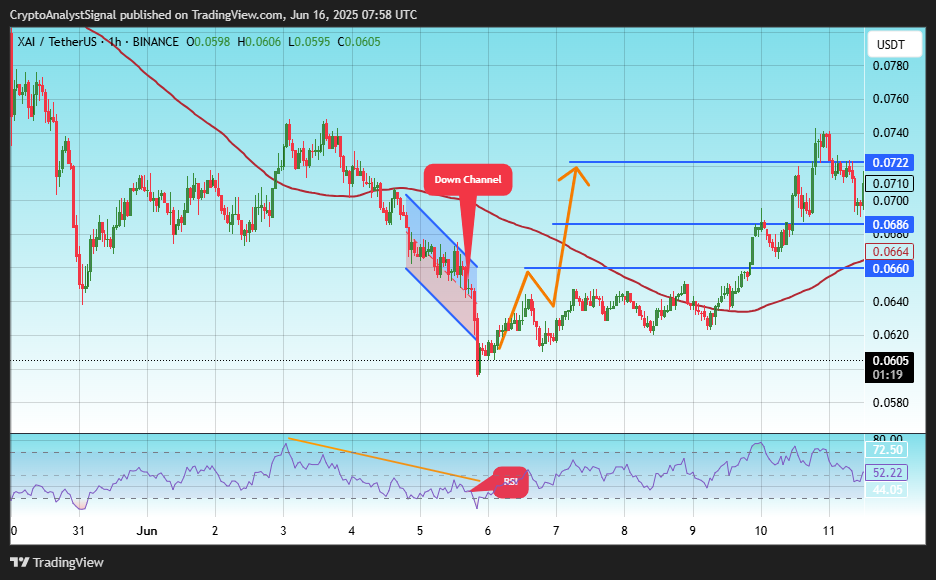Click the 0.0640 price axis tick

pyautogui.click(x=891, y=301)
